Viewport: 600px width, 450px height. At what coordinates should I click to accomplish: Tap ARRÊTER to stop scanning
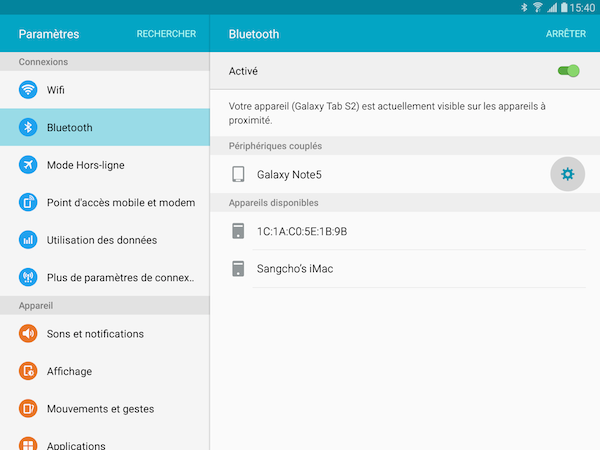click(566, 34)
